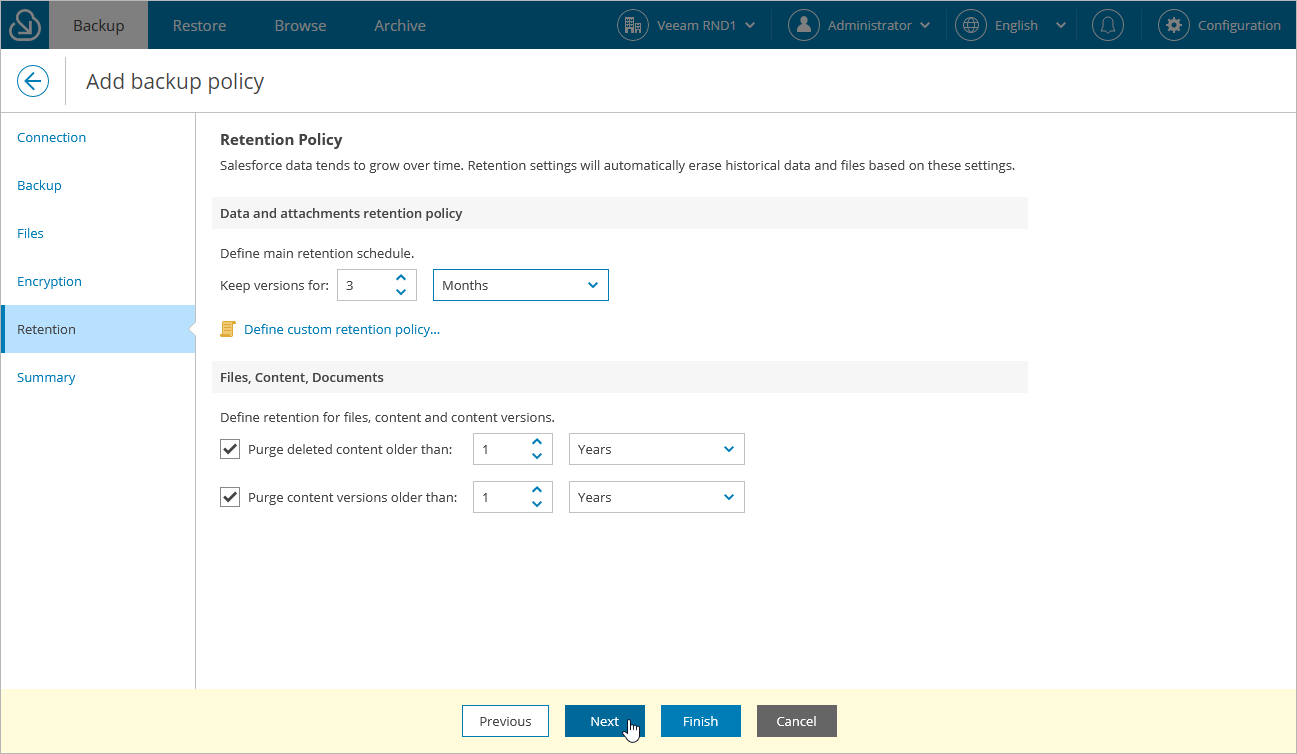The width and height of the screenshot is (1297, 754).
Task: Click the user icon beside Administrator
Action: (803, 24)
